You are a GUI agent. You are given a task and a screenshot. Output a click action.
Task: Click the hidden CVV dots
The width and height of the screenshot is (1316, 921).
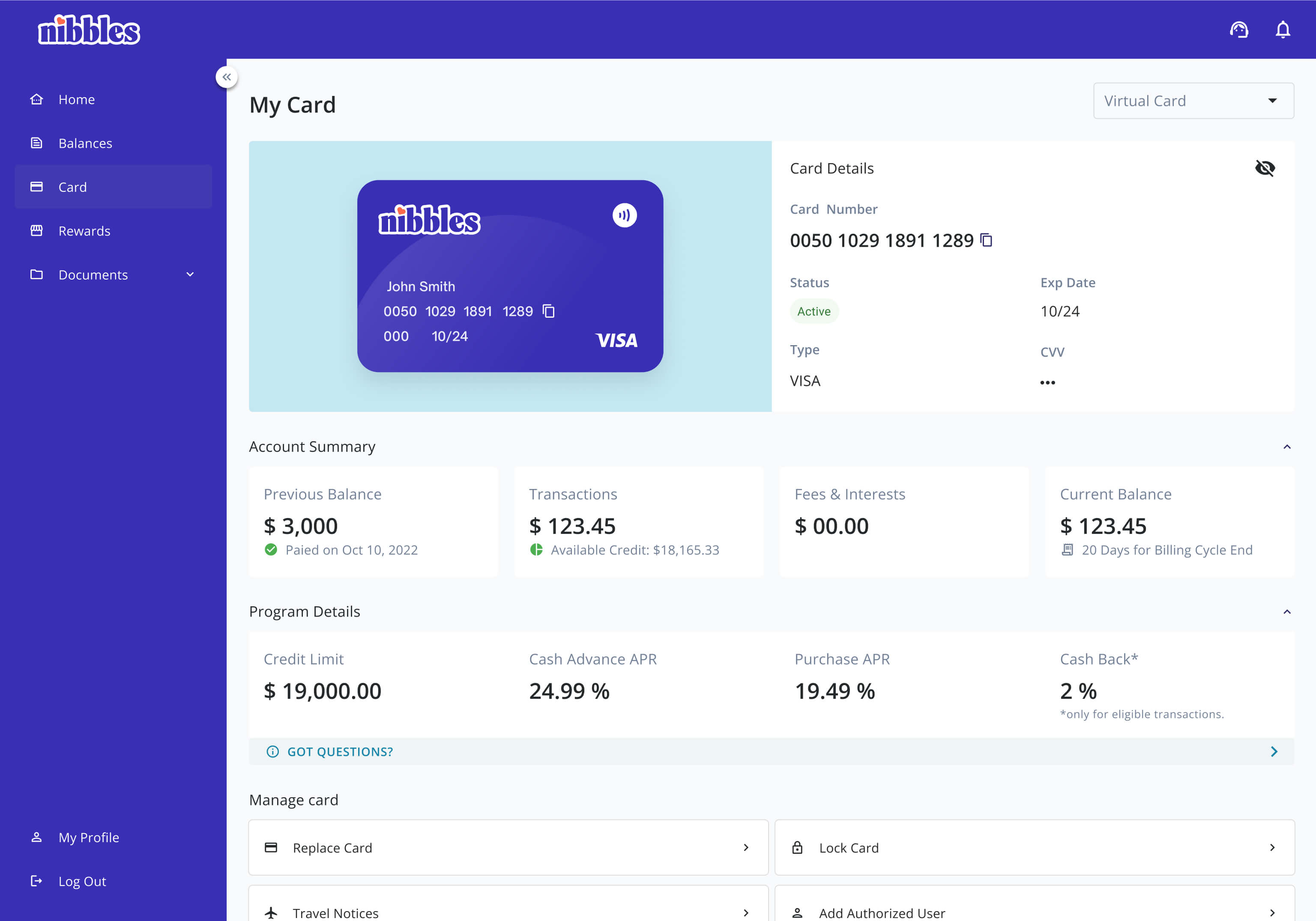1047,383
